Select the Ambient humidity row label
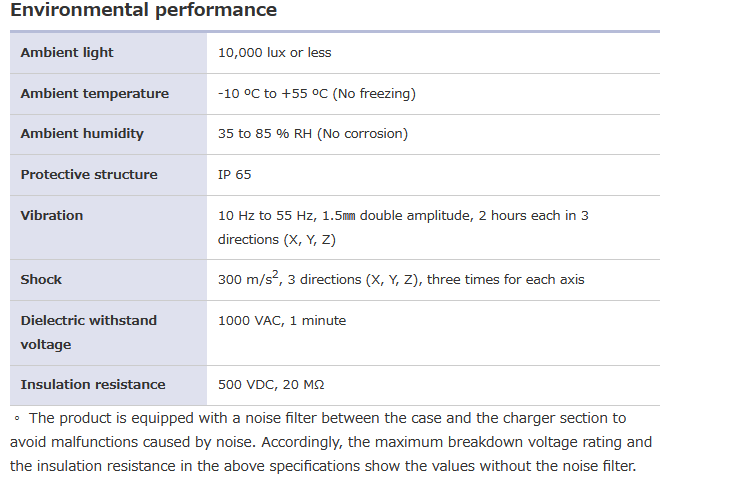Screen dimensions: 730x499 tap(82, 134)
